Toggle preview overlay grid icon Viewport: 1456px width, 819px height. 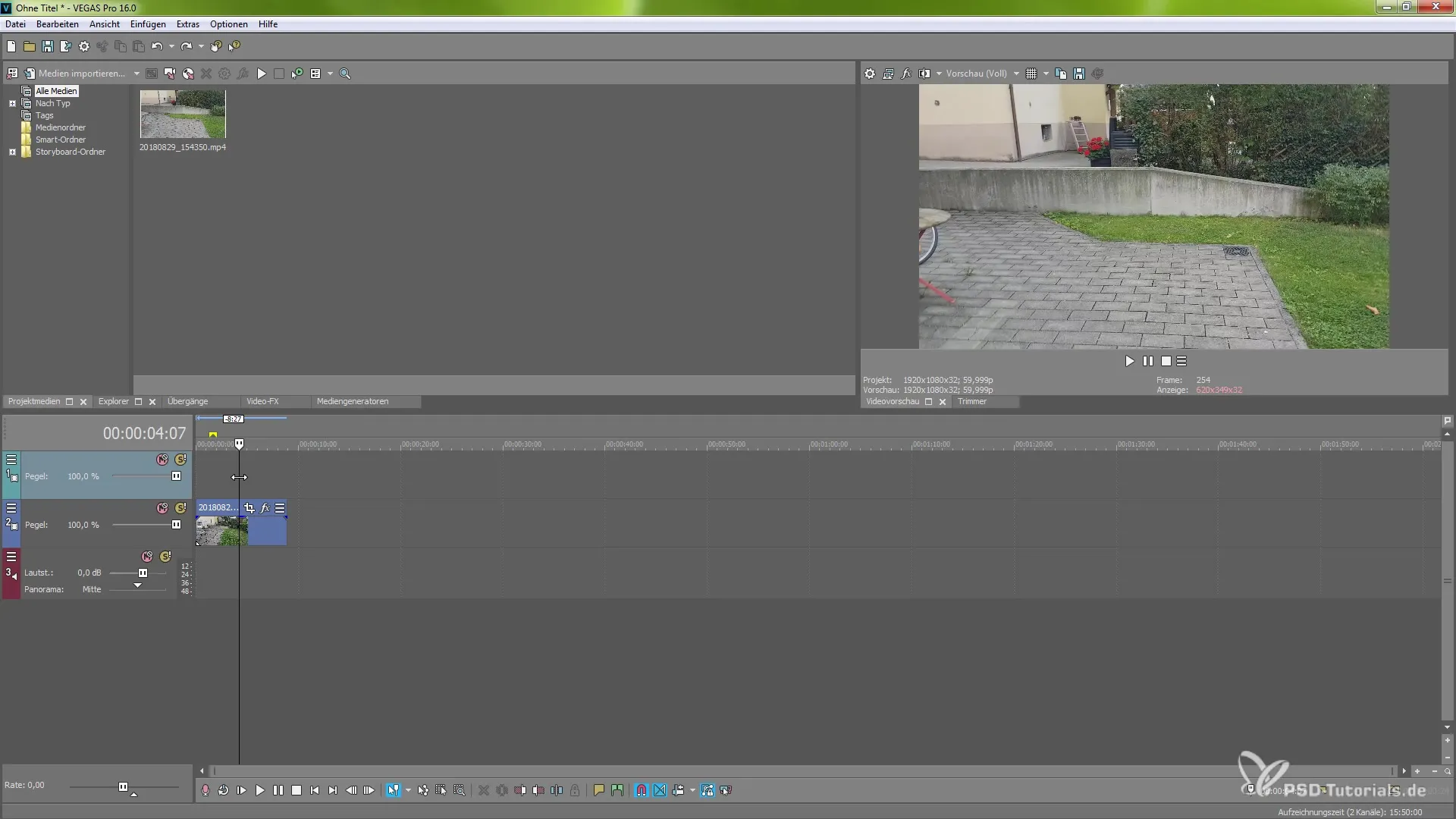coord(1031,74)
